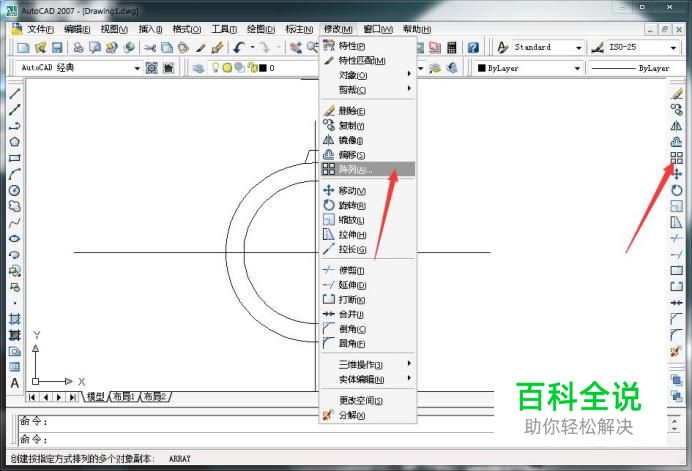Click the black ByLayer color square
The width and height of the screenshot is (692, 471).
coord(482,68)
